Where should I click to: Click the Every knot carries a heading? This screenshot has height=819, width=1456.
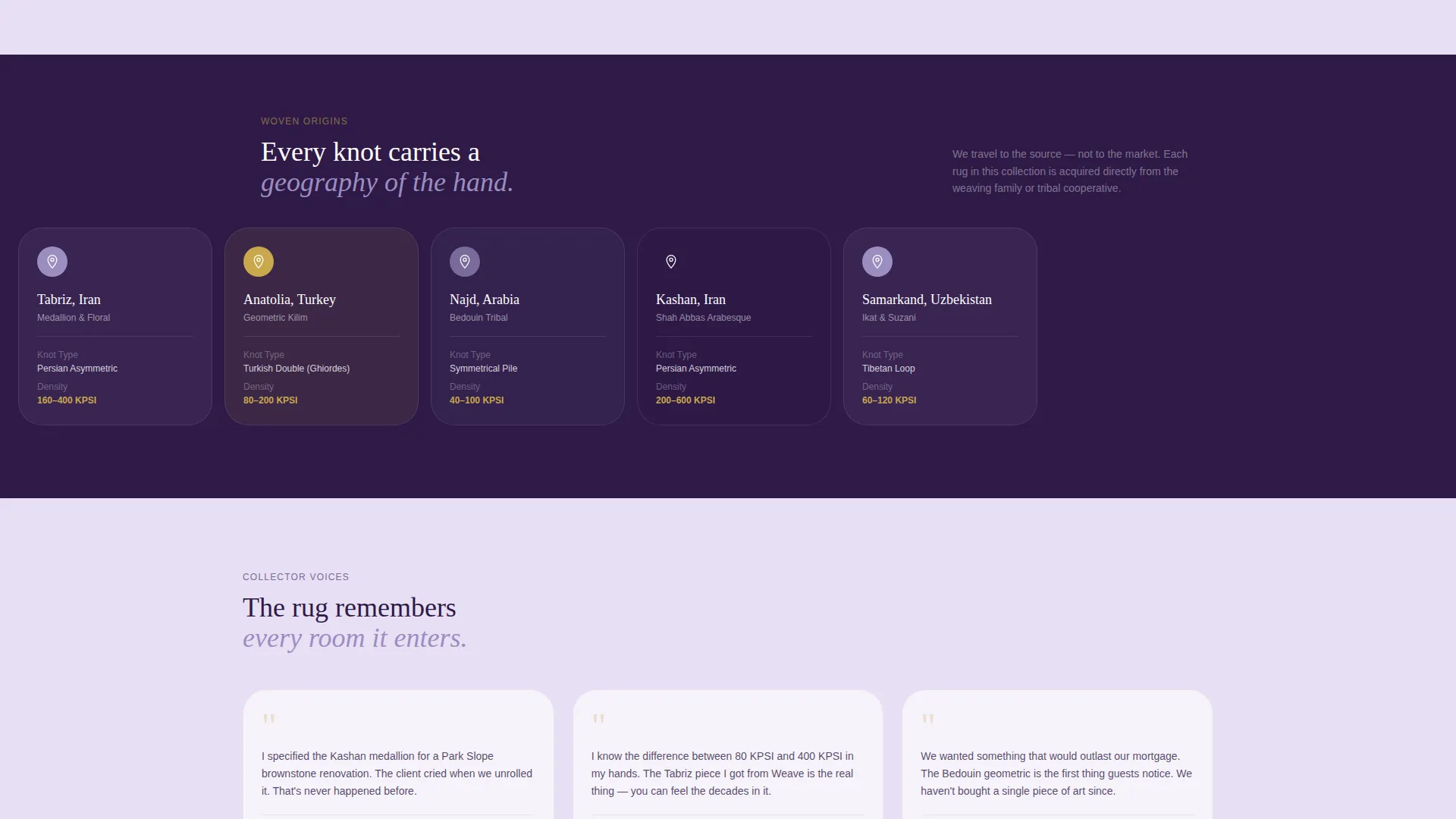pos(370,152)
